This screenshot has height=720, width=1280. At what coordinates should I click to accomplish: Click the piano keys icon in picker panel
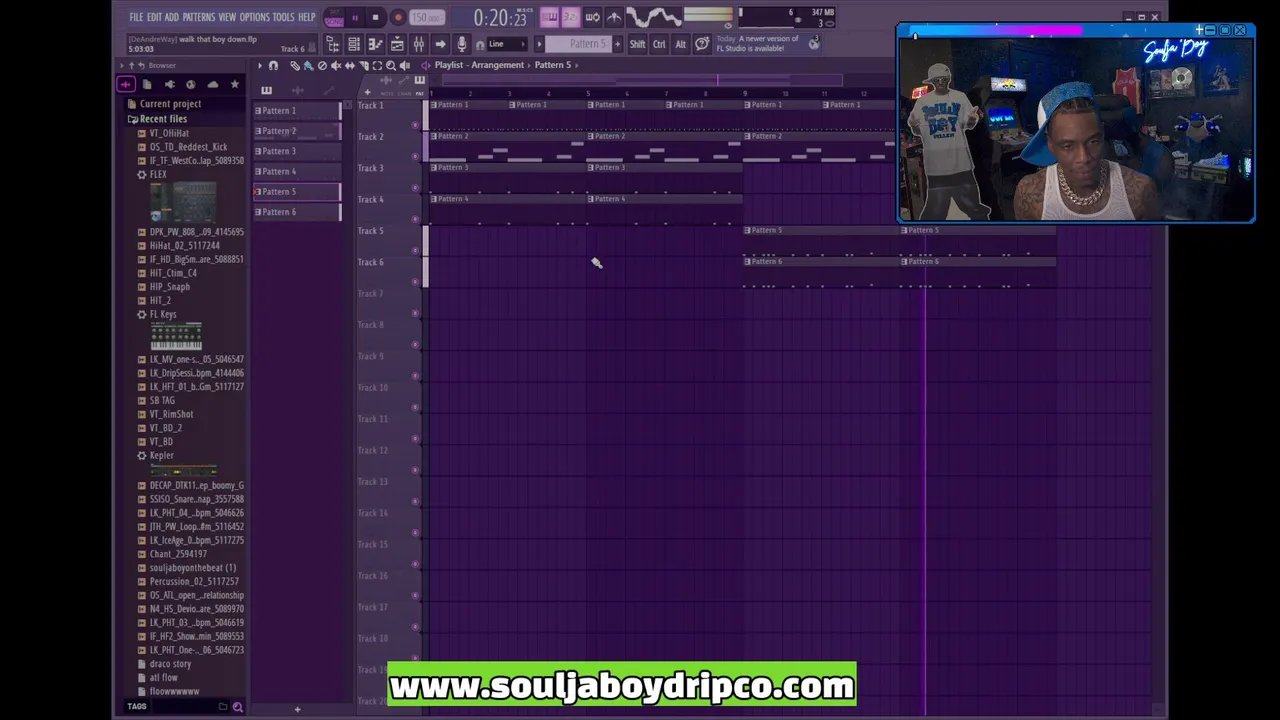point(266,91)
